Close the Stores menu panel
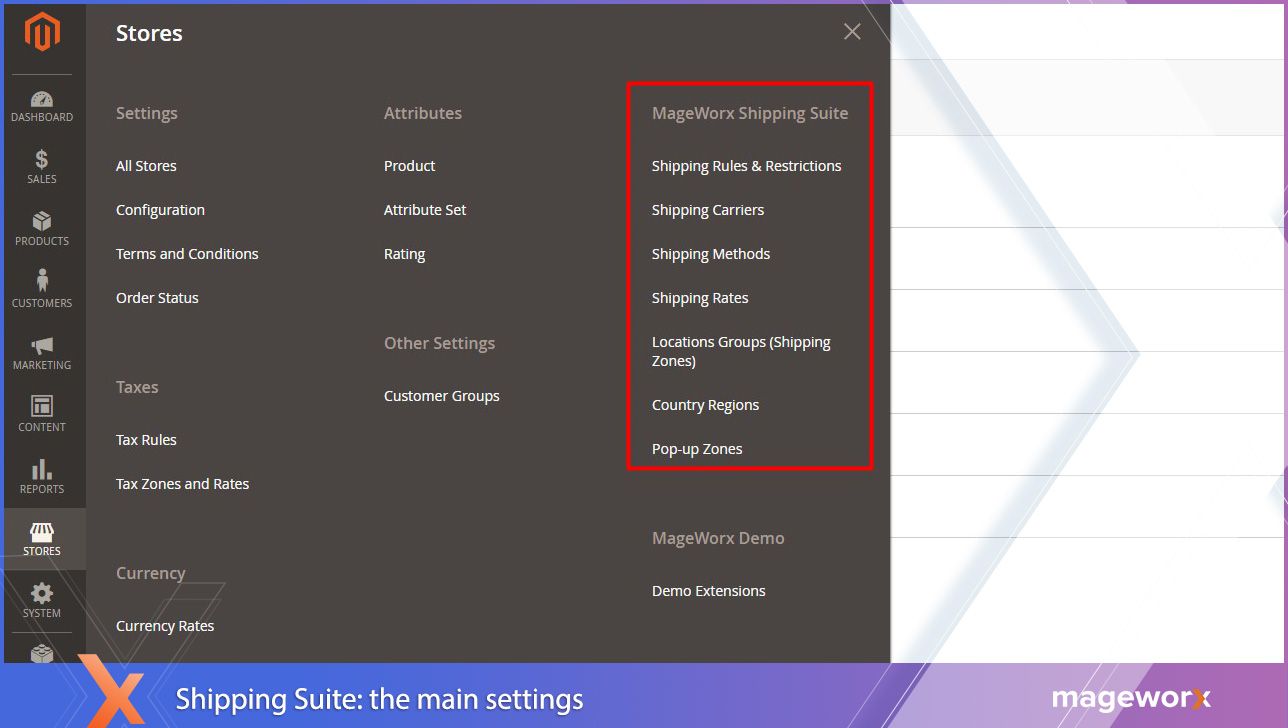 852,32
